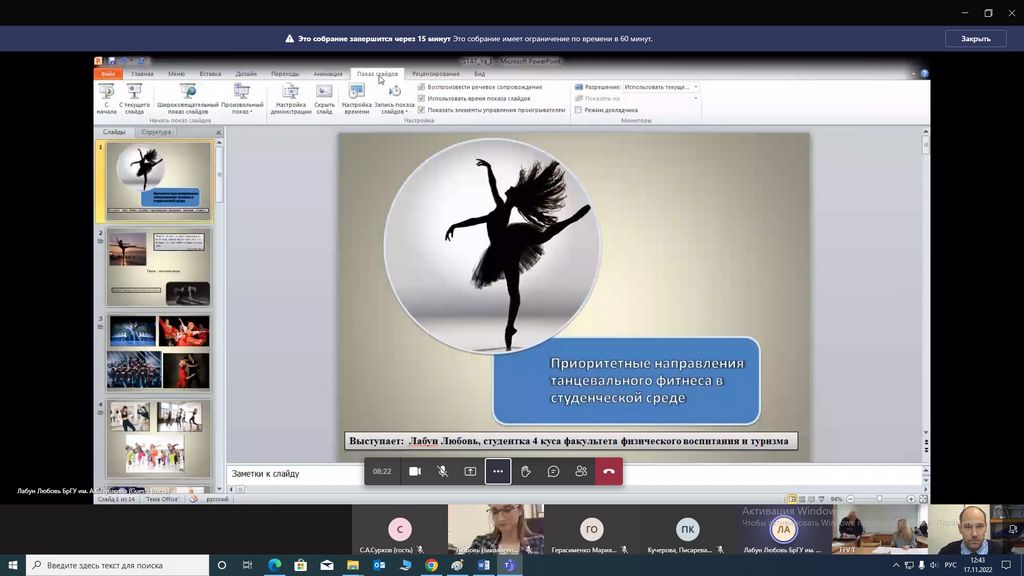Image resolution: width=1024 pixels, height=576 pixels.
Task: Toggle Воспроизвести речевое сопровождение checkbox
Action: pos(421,87)
